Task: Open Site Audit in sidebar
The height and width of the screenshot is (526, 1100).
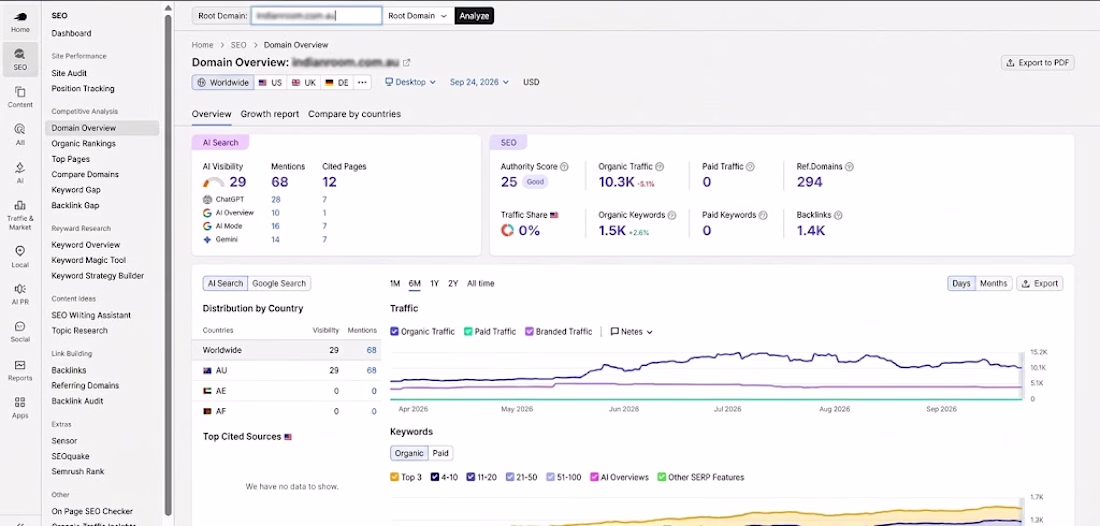Action: pyautogui.click(x=69, y=73)
